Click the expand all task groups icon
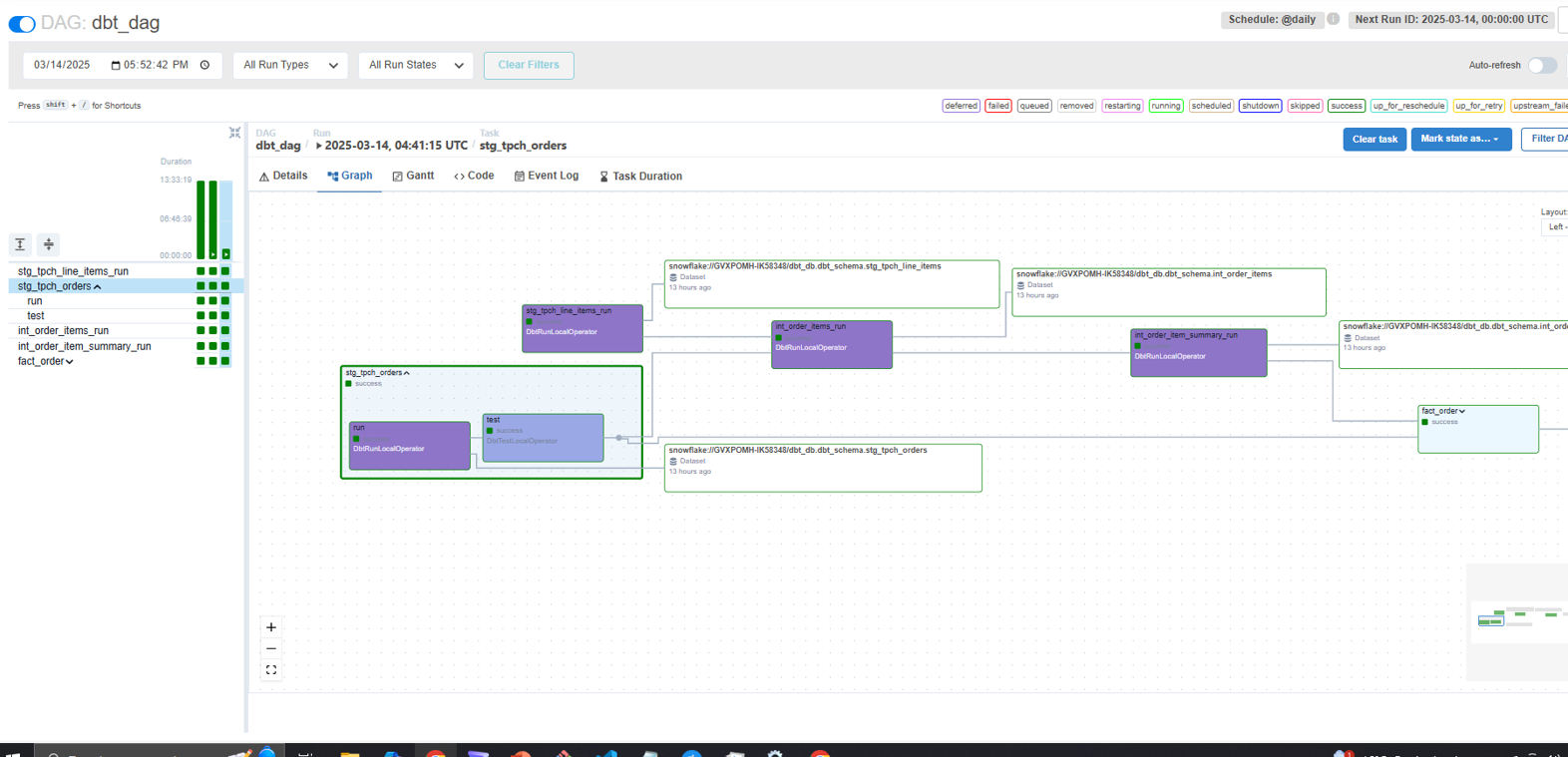 [20, 244]
